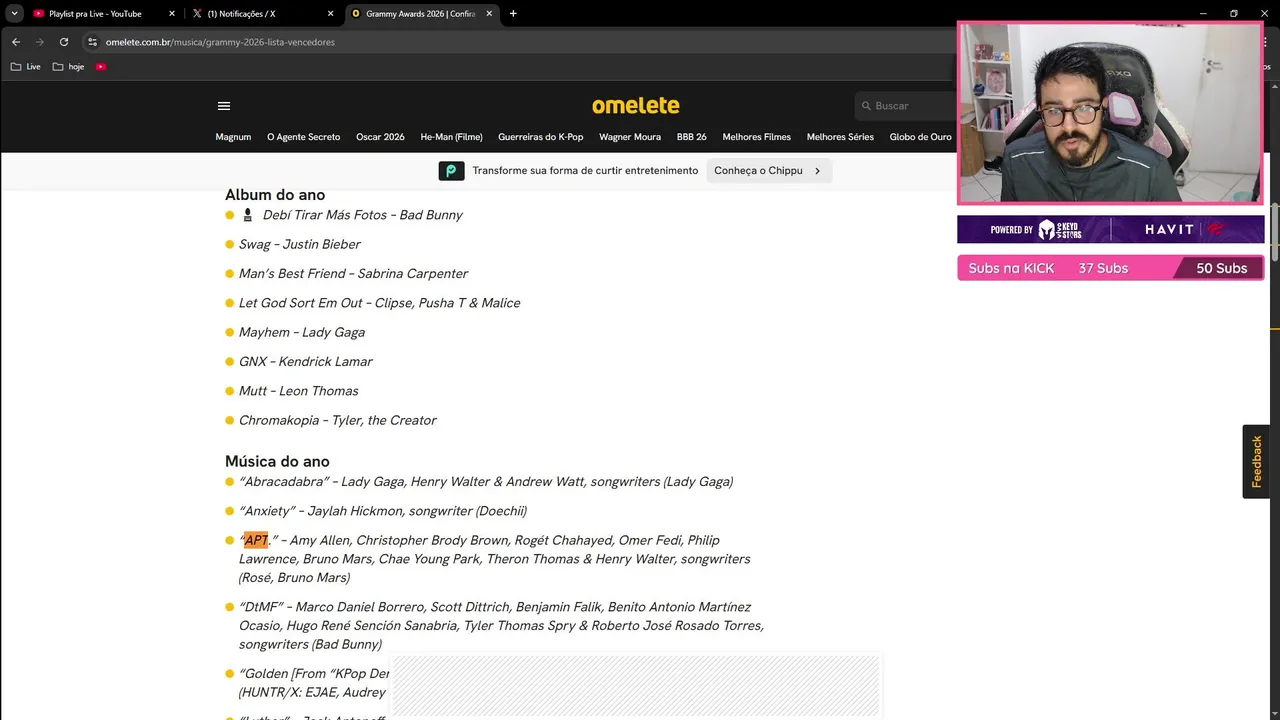1280x720 pixels.
Task: Click 'Let God Sort Em Out' entry
Action: click(379, 303)
